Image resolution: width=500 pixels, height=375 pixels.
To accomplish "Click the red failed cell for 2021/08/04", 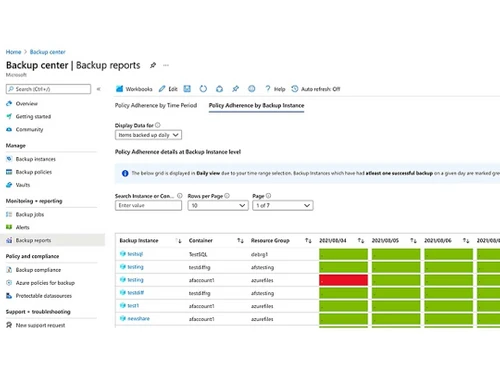I will [343, 280].
